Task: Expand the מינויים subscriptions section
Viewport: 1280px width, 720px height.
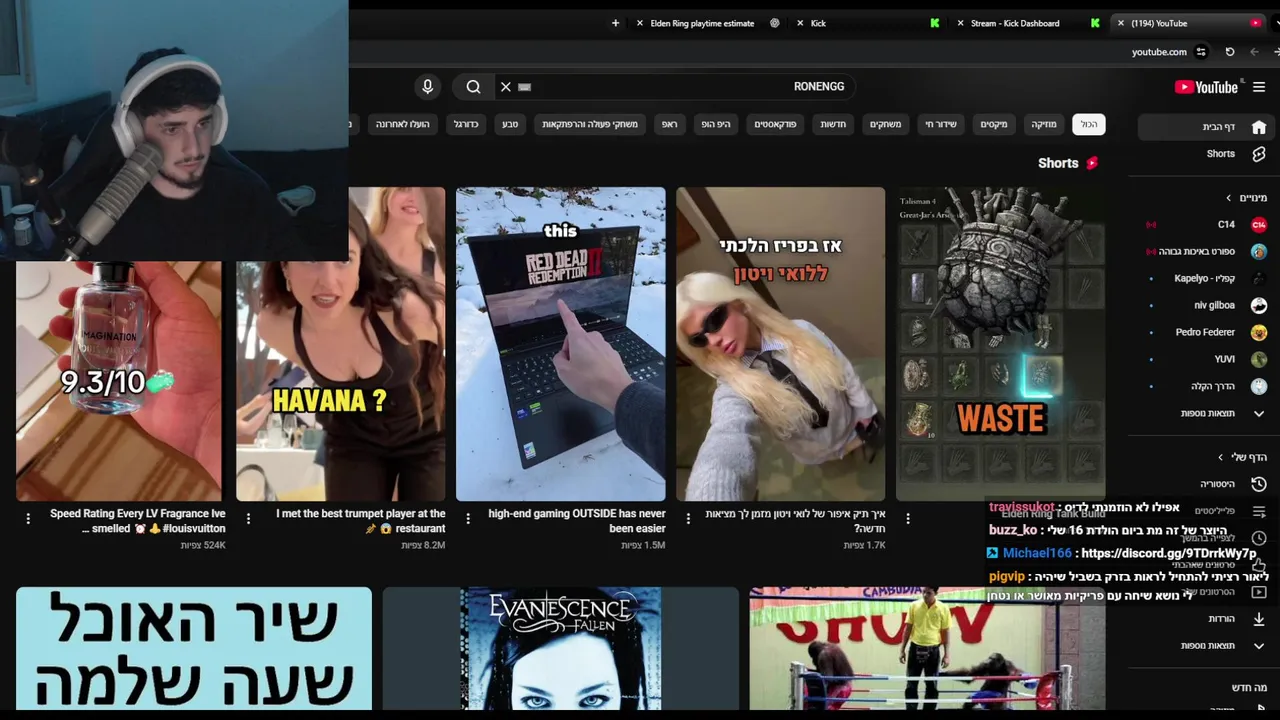Action: [x=1247, y=198]
